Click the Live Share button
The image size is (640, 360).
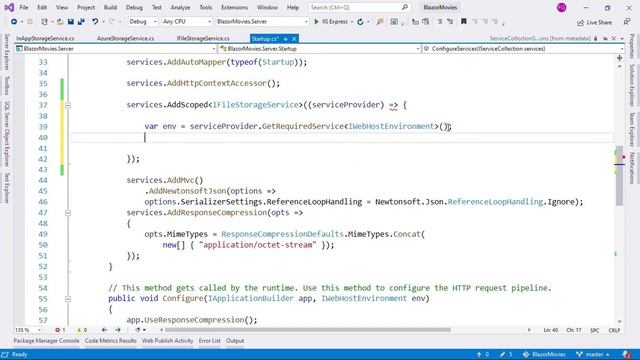(594, 22)
